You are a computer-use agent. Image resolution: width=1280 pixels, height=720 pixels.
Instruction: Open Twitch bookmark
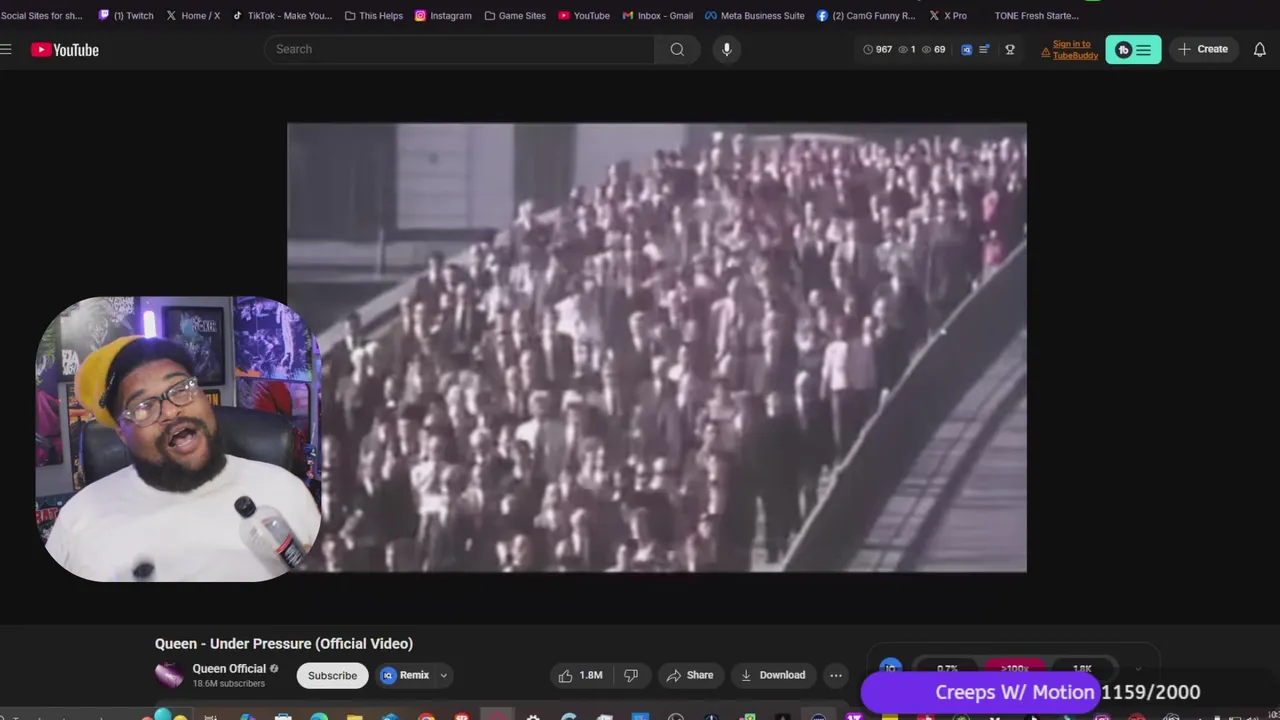coord(126,15)
